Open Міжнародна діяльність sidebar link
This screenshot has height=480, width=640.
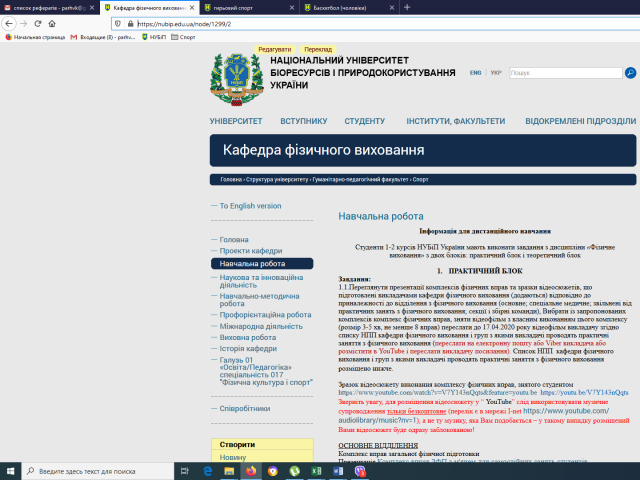[x=261, y=326]
